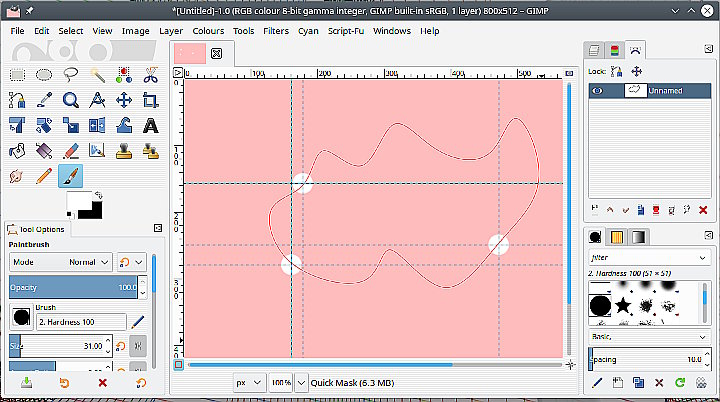
Task: Delete the selected brush
Action: 659,383
